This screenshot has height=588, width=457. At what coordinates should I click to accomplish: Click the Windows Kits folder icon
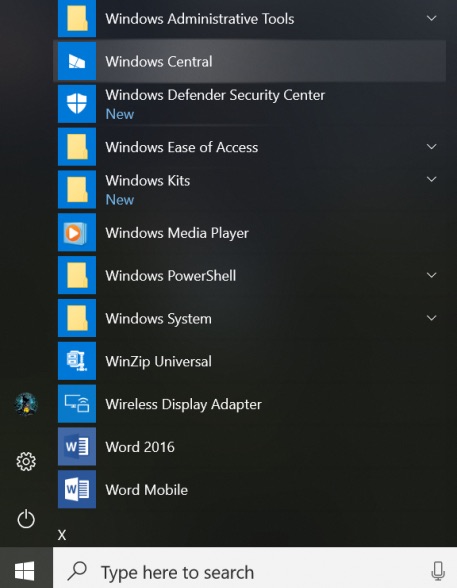77,189
